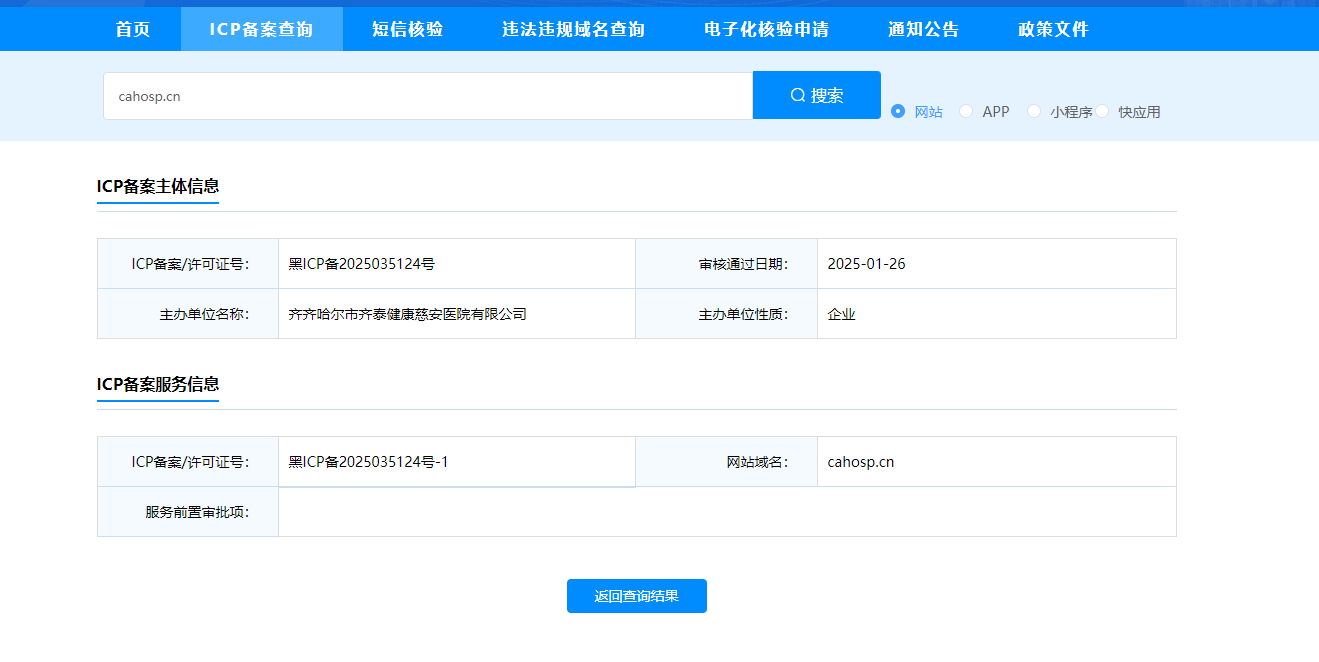Click license number 黑ICP备2025035124号

pos(362,264)
